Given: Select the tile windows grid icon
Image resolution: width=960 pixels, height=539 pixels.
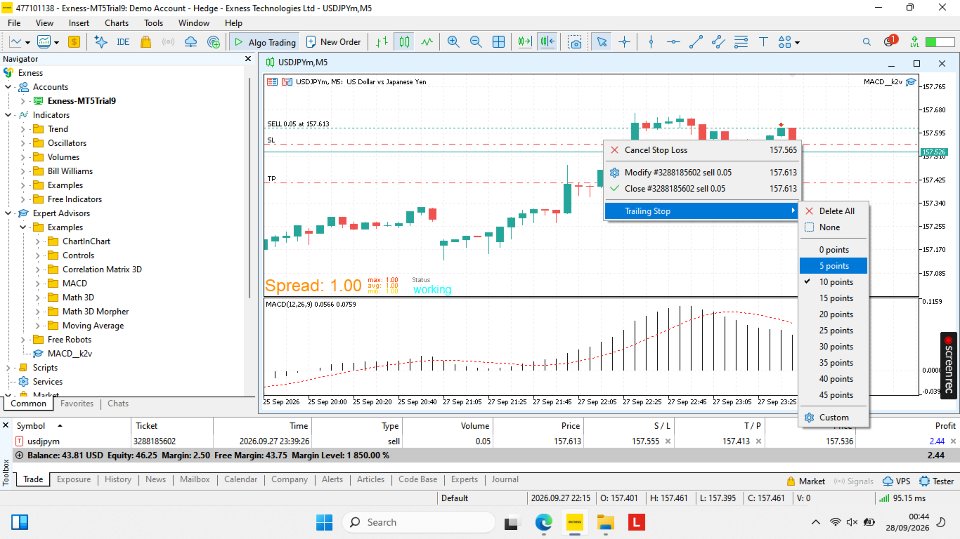Looking at the screenshot, I should pos(499,42).
